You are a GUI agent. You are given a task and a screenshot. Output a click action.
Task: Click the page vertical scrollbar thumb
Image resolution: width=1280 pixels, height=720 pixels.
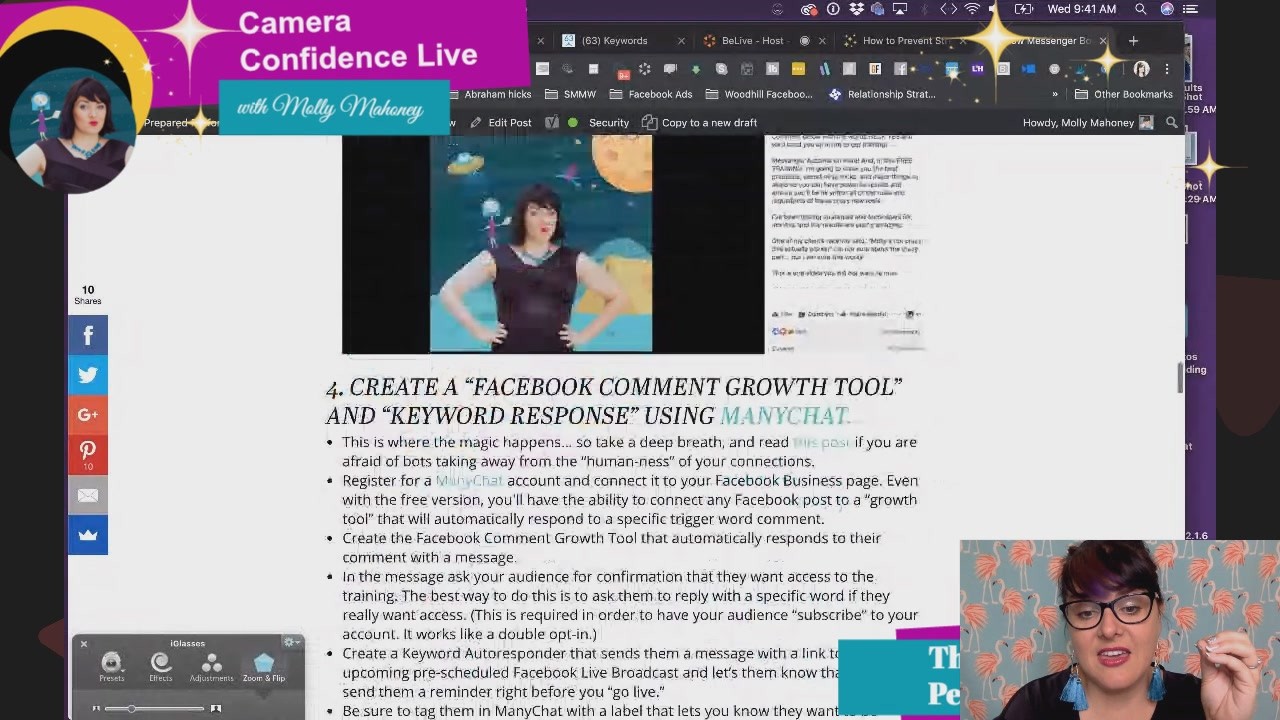1181,379
